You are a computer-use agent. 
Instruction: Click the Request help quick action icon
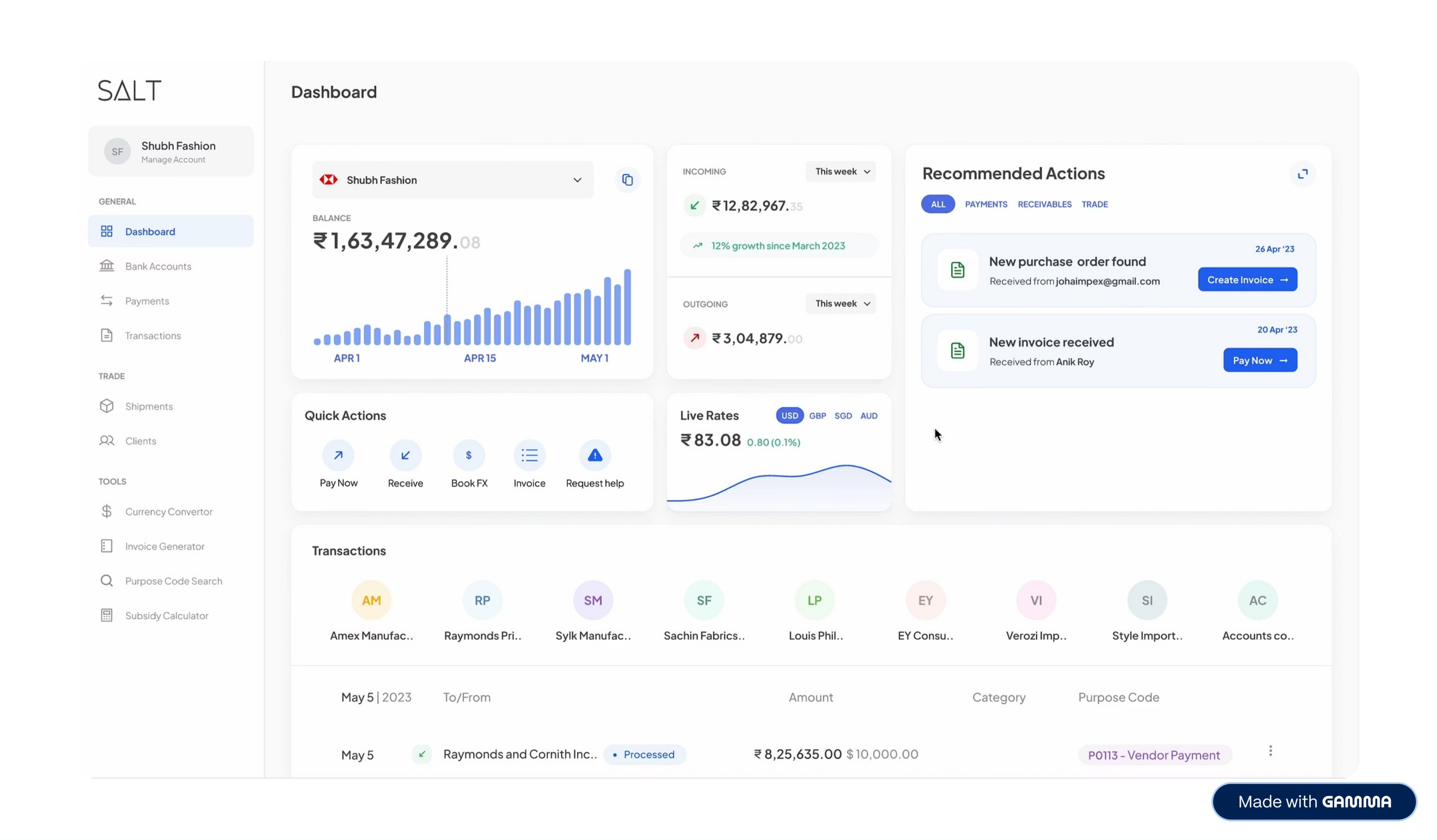tap(595, 456)
